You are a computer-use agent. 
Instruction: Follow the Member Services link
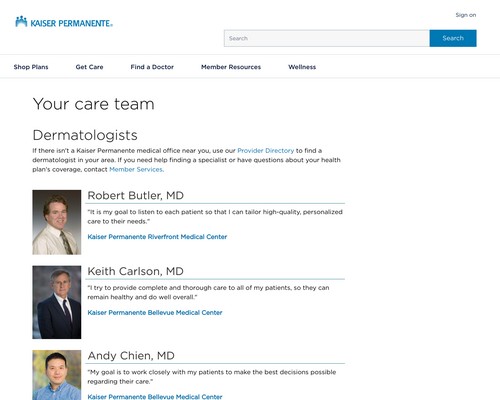[136, 169]
